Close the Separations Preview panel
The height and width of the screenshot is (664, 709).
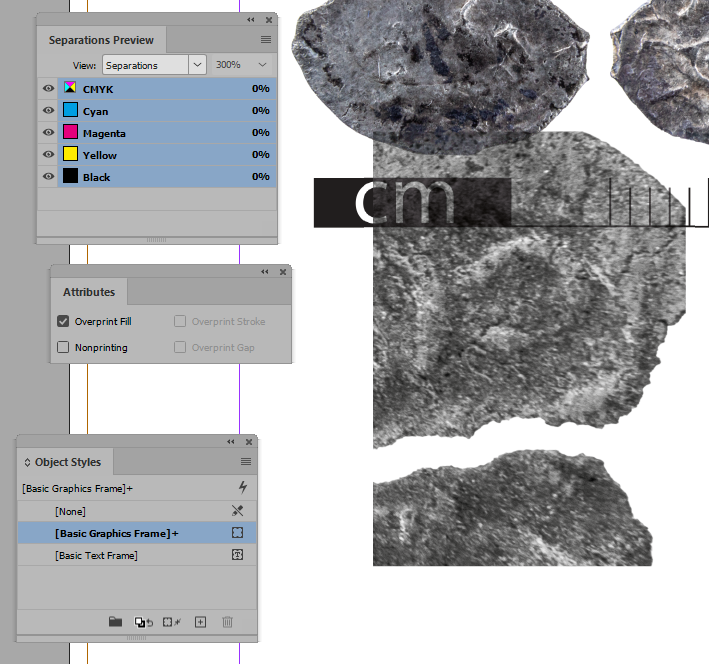[269, 20]
